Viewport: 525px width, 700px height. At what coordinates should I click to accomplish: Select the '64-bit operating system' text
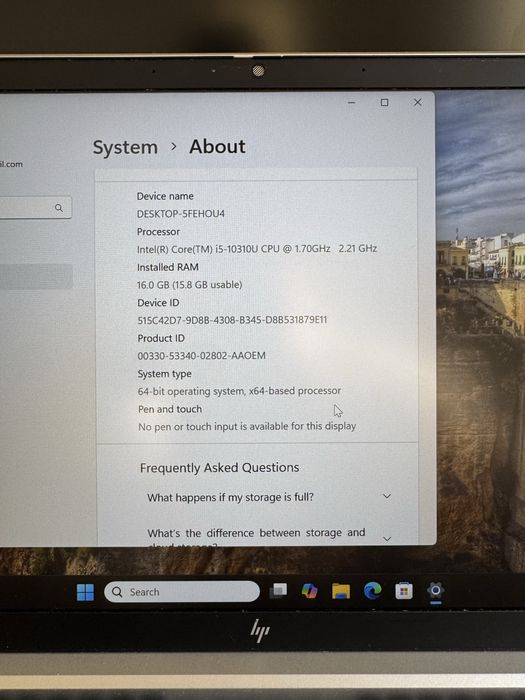click(x=239, y=391)
